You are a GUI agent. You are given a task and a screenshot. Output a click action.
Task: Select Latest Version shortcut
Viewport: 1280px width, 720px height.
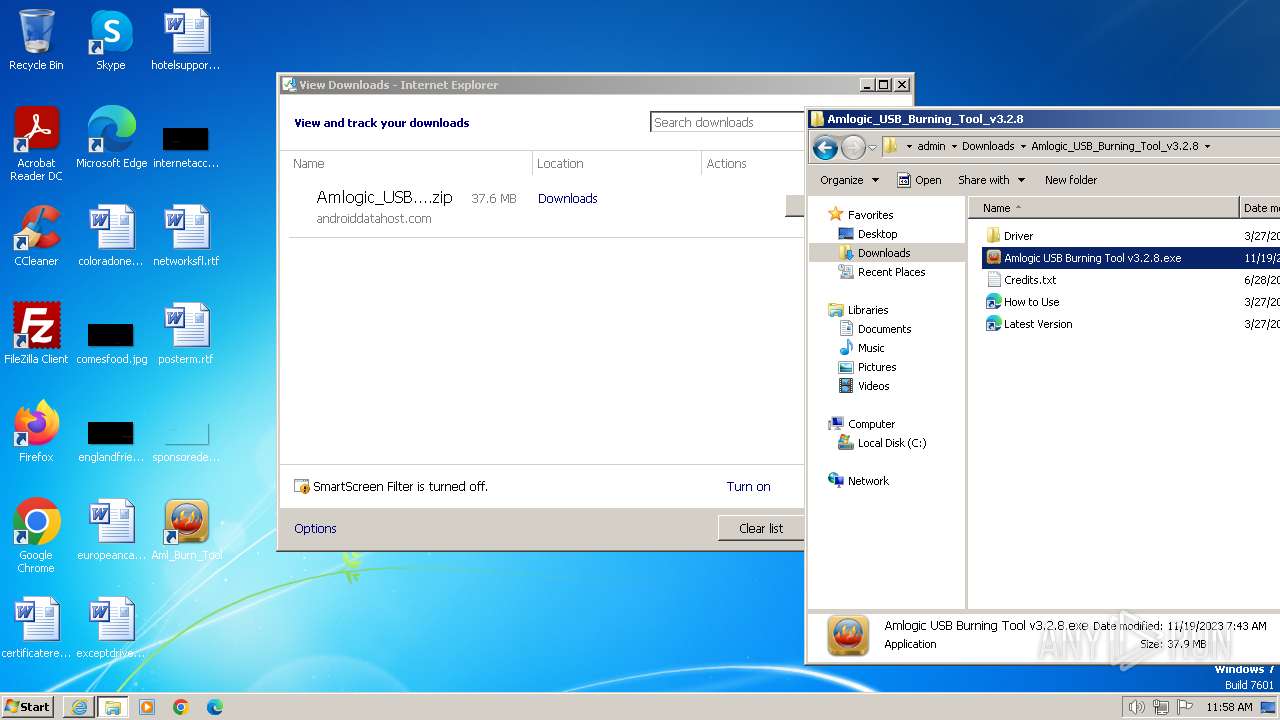tap(1029, 324)
